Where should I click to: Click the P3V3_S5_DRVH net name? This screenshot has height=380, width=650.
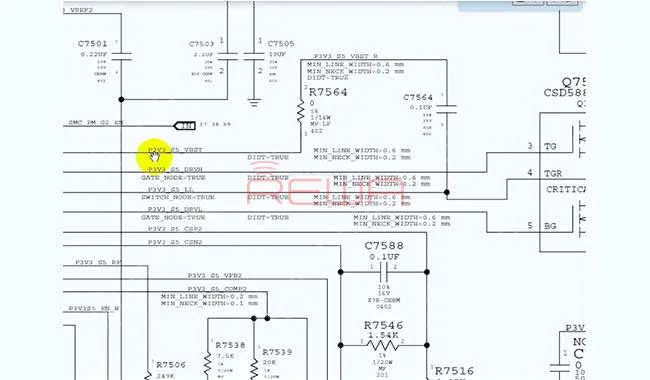point(175,169)
